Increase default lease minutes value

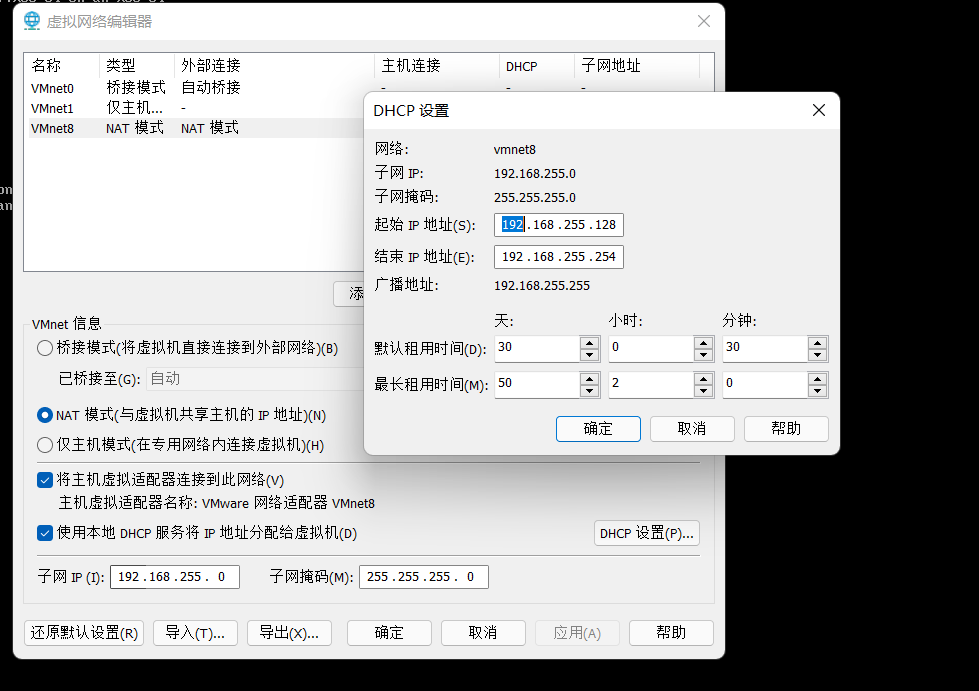point(817,343)
